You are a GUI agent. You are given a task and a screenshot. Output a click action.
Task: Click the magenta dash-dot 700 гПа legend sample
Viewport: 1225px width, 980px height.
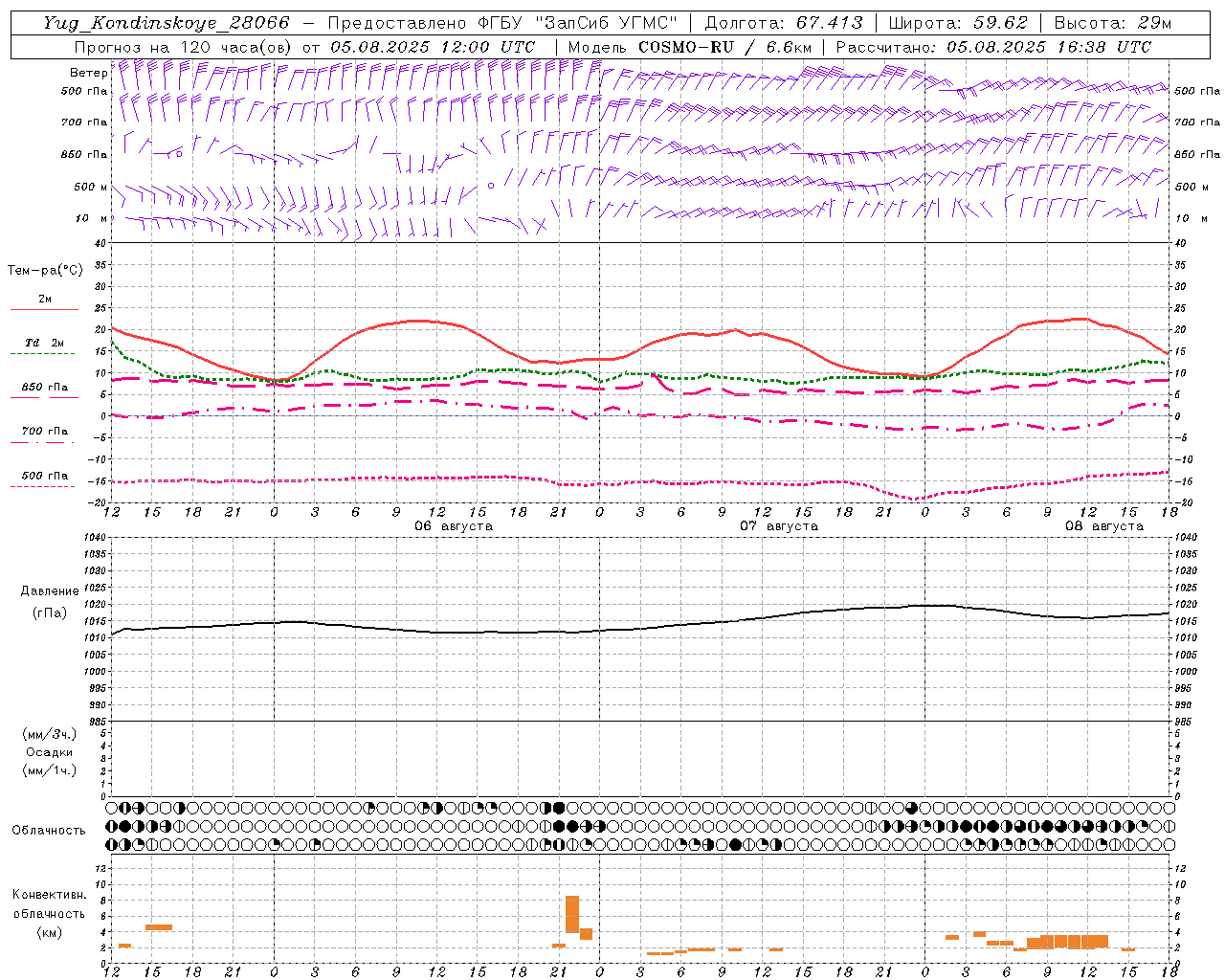42,442
